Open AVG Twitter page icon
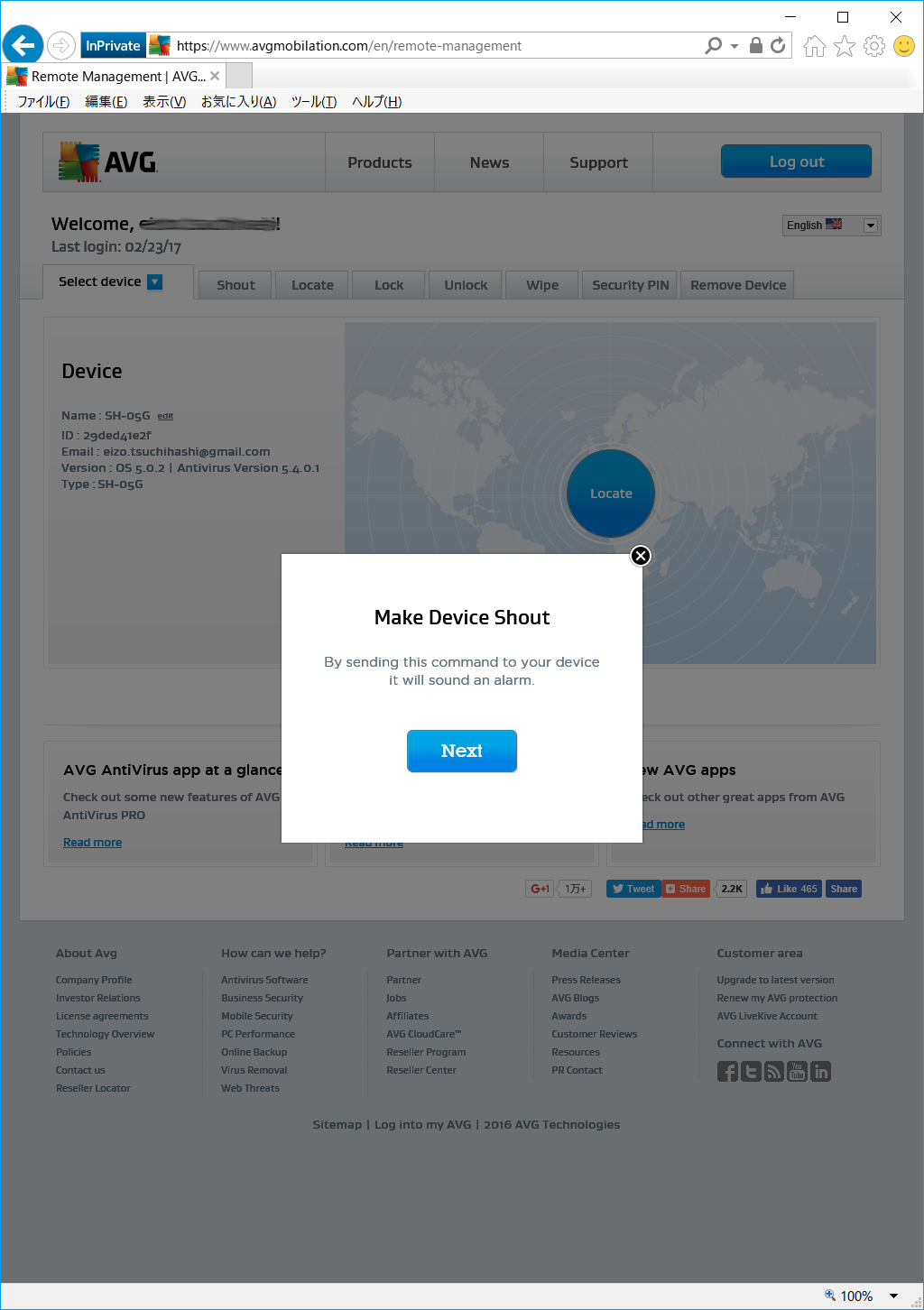This screenshot has width=924, height=1310. pyautogui.click(x=751, y=1071)
